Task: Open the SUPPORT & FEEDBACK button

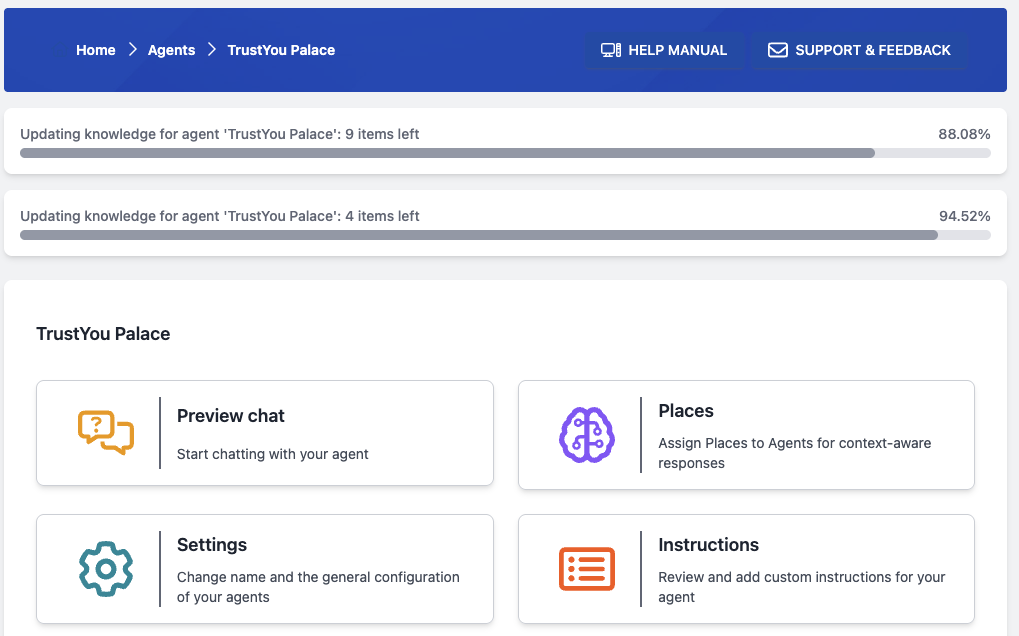Action: coord(859,50)
